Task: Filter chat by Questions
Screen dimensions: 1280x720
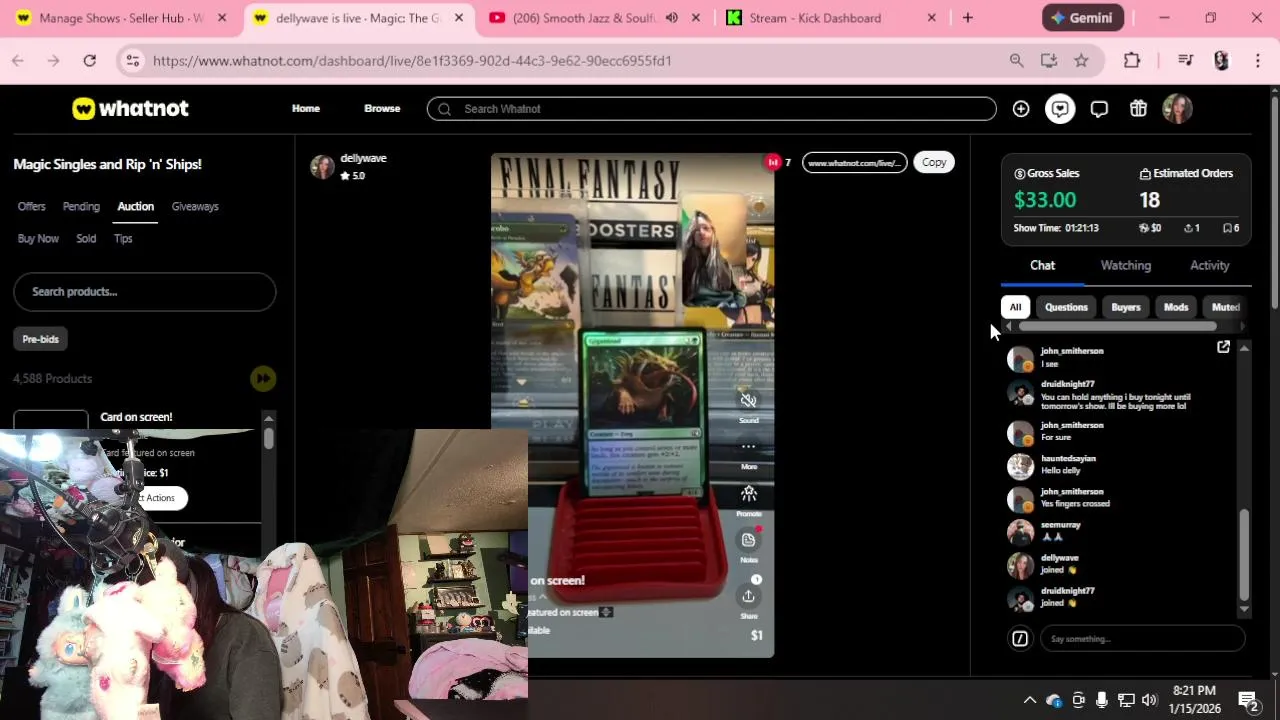Action: (x=1066, y=307)
